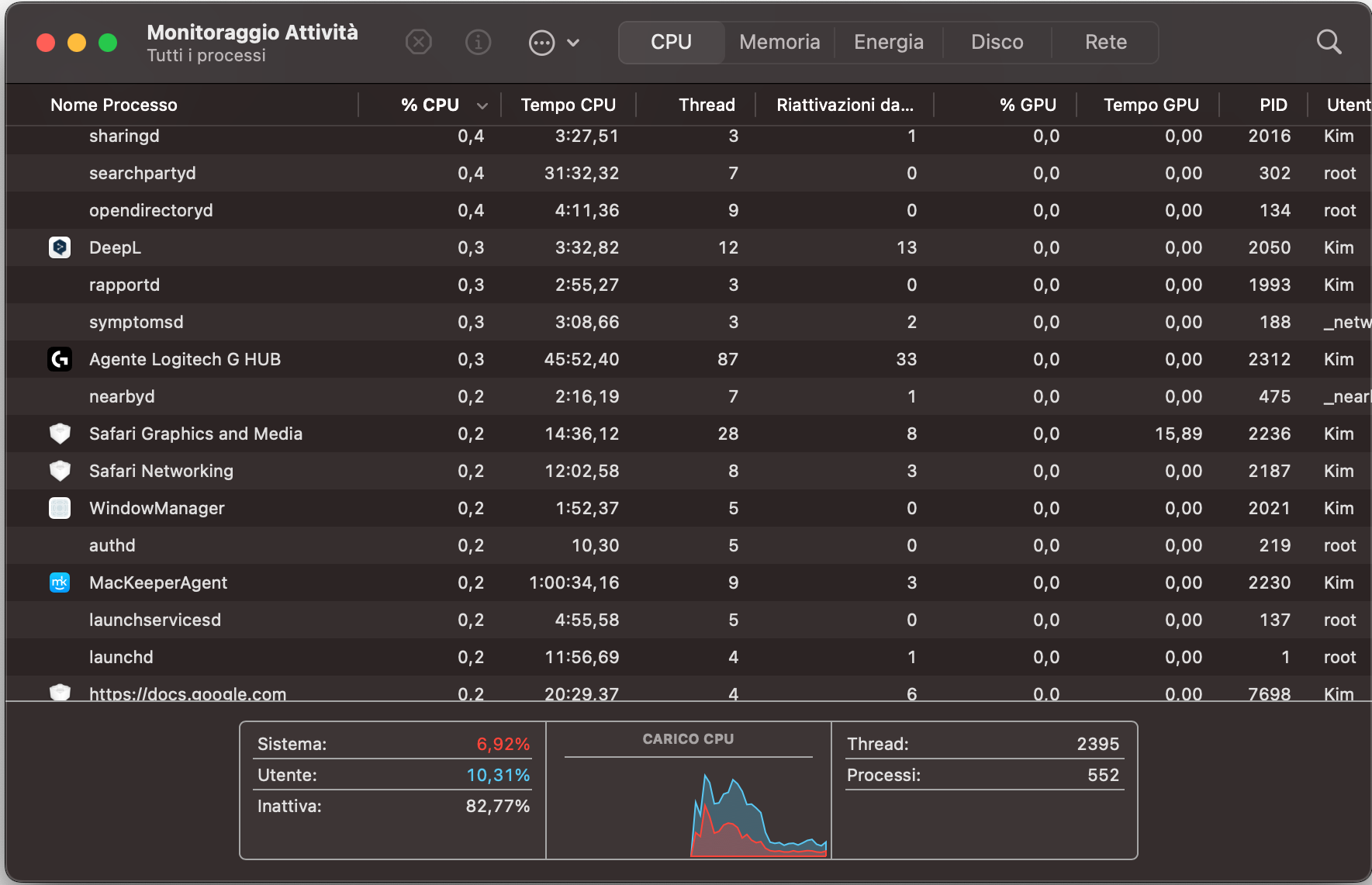The height and width of the screenshot is (885, 1372).
Task: Sort by the Tempo CPU column
Action: pyautogui.click(x=568, y=105)
